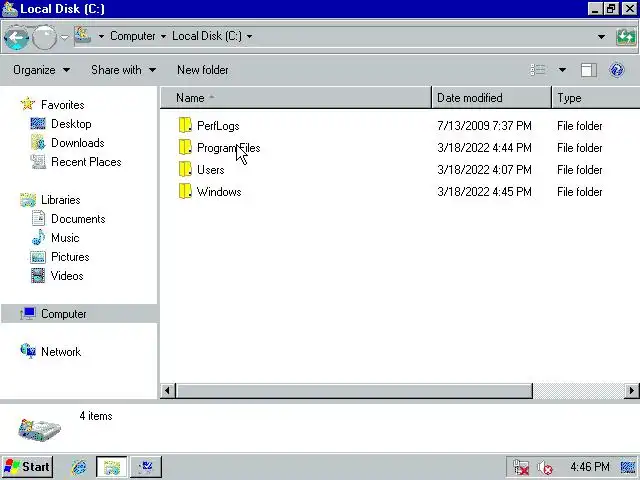The width and height of the screenshot is (640, 480).
Task: Open the Start menu
Action: (x=28, y=467)
